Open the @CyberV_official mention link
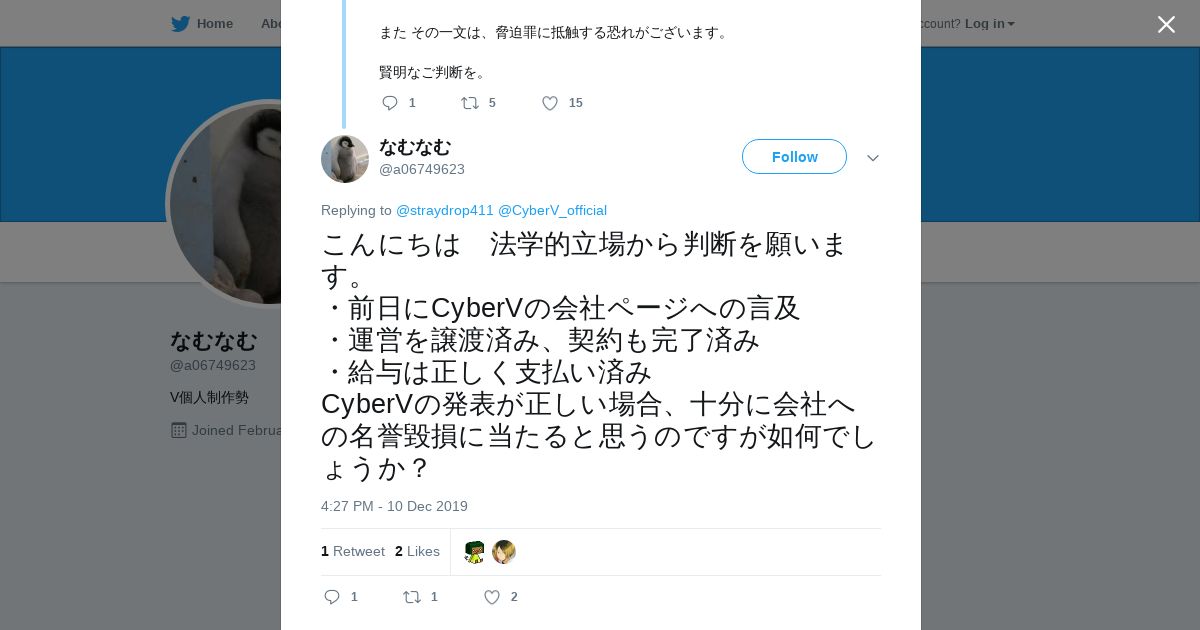This screenshot has width=1200, height=630. point(552,210)
